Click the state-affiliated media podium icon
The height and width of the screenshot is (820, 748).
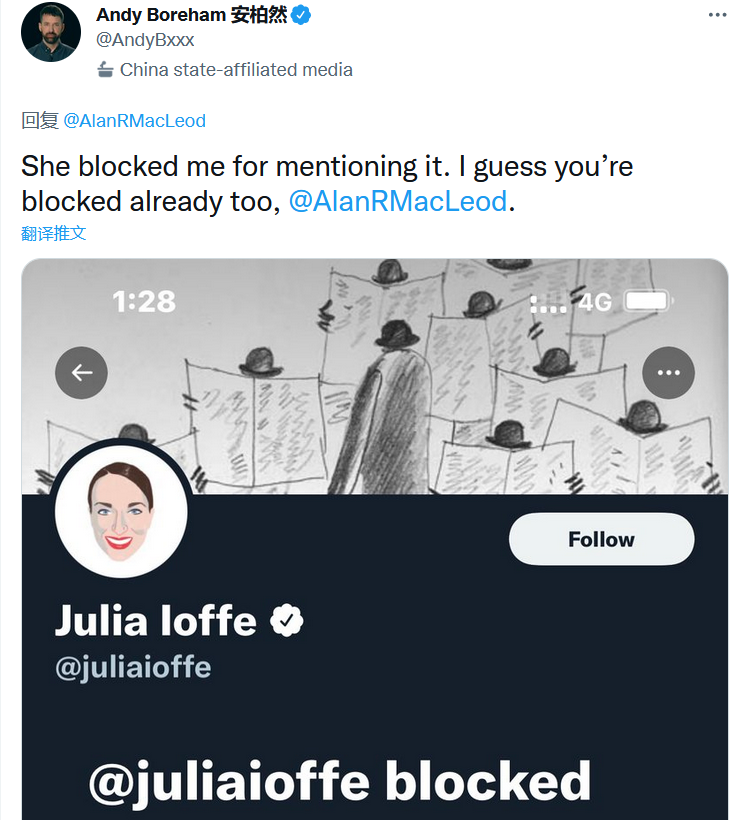(x=105, y=70)
